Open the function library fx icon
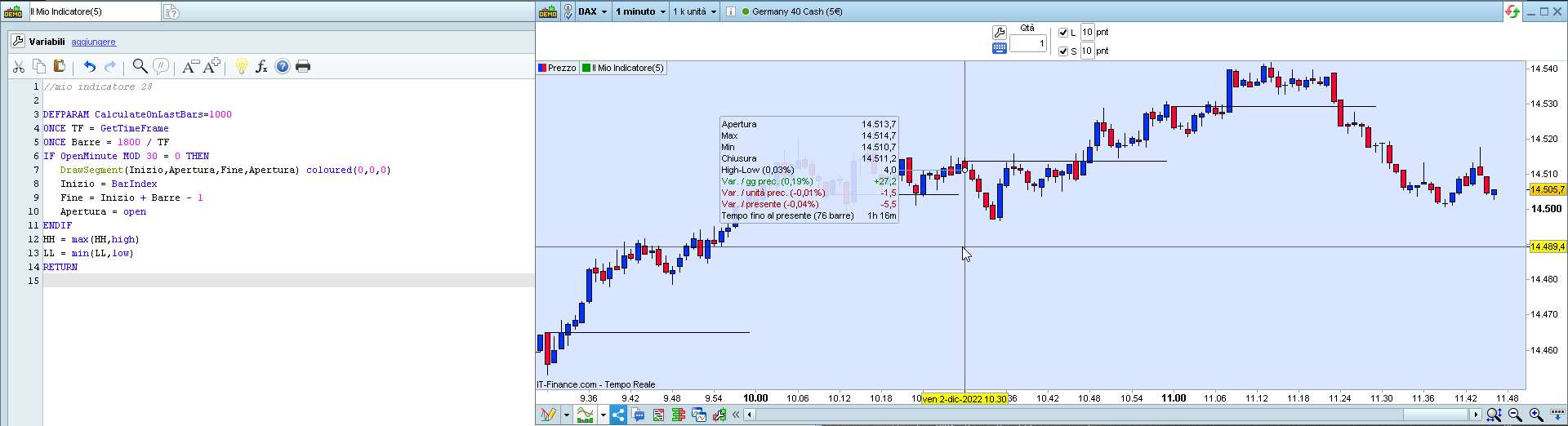This screenshot has height=426, width=1568. (x=261, y=67)
